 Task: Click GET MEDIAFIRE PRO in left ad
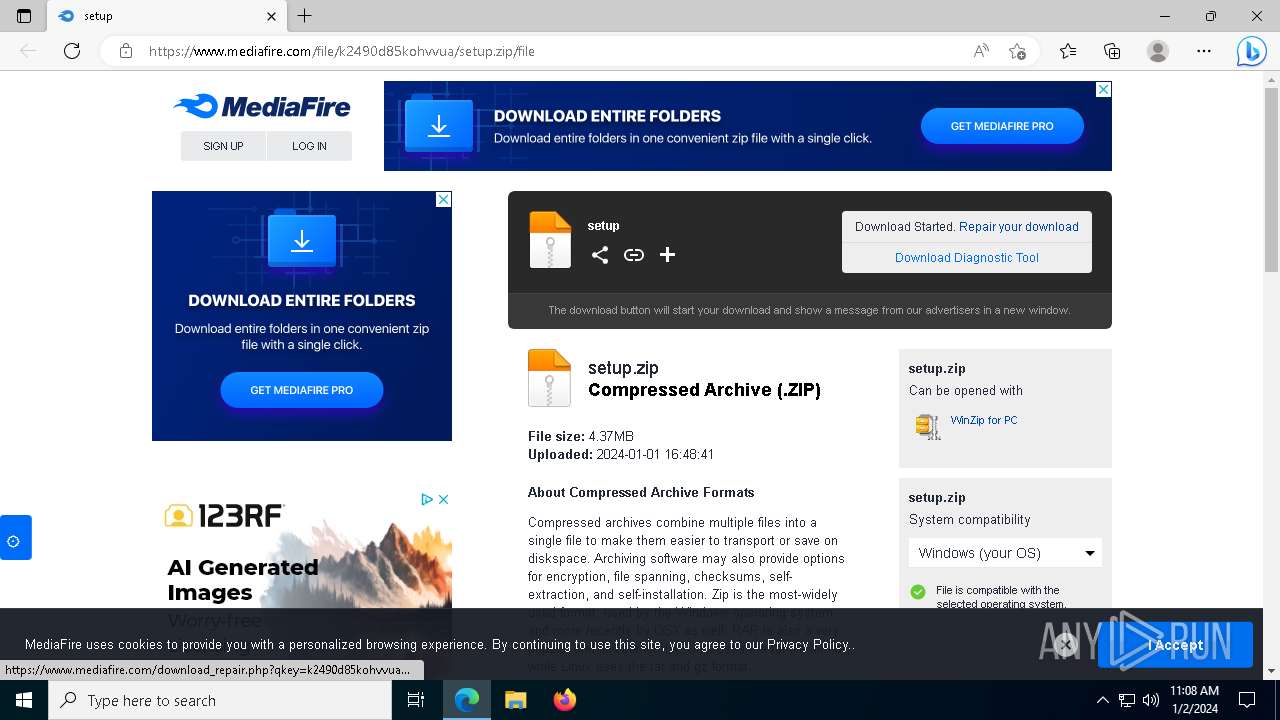[302, 390]
